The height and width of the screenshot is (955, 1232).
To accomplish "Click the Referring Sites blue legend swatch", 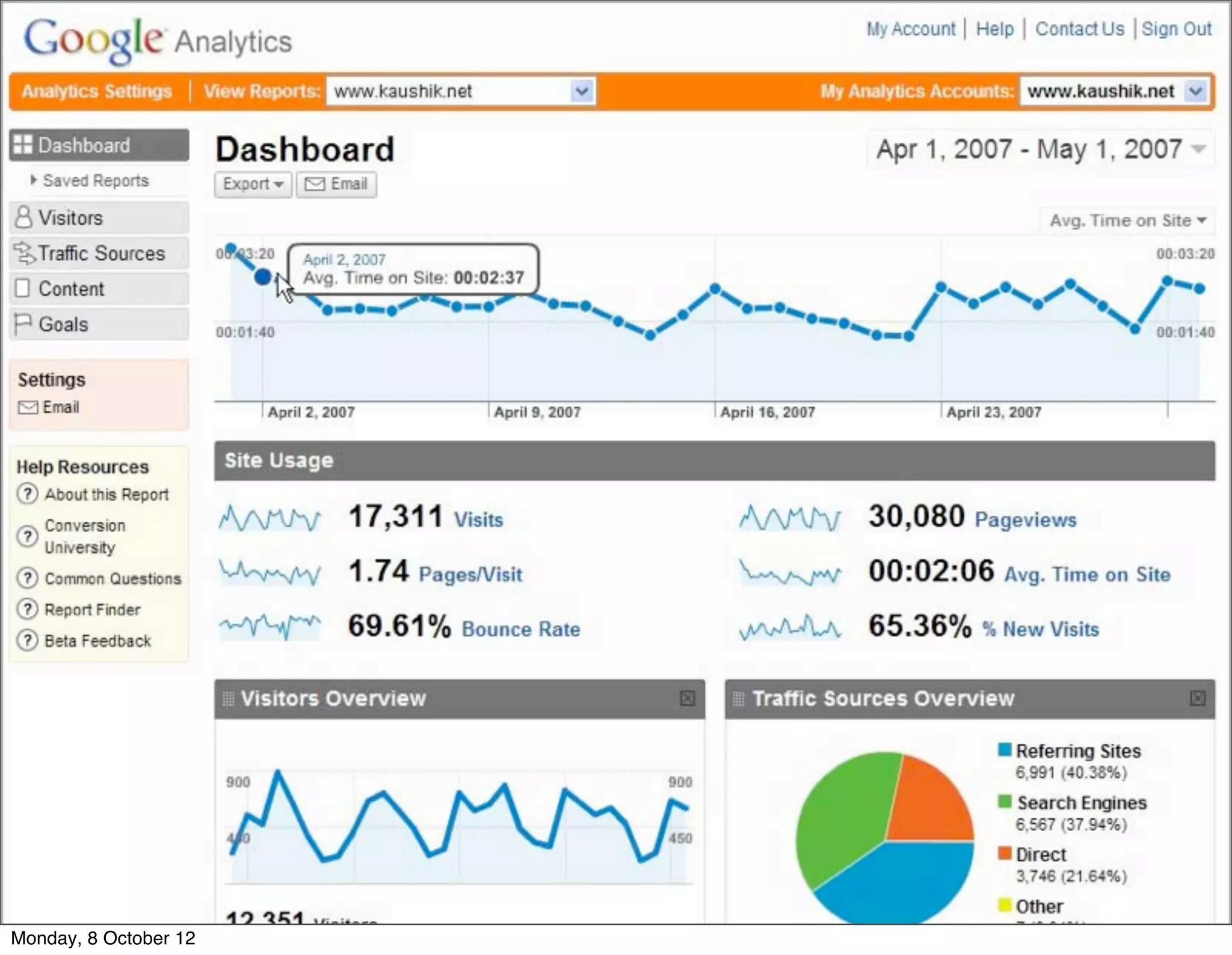I will pyautogui.click(x=1004, y=749).
